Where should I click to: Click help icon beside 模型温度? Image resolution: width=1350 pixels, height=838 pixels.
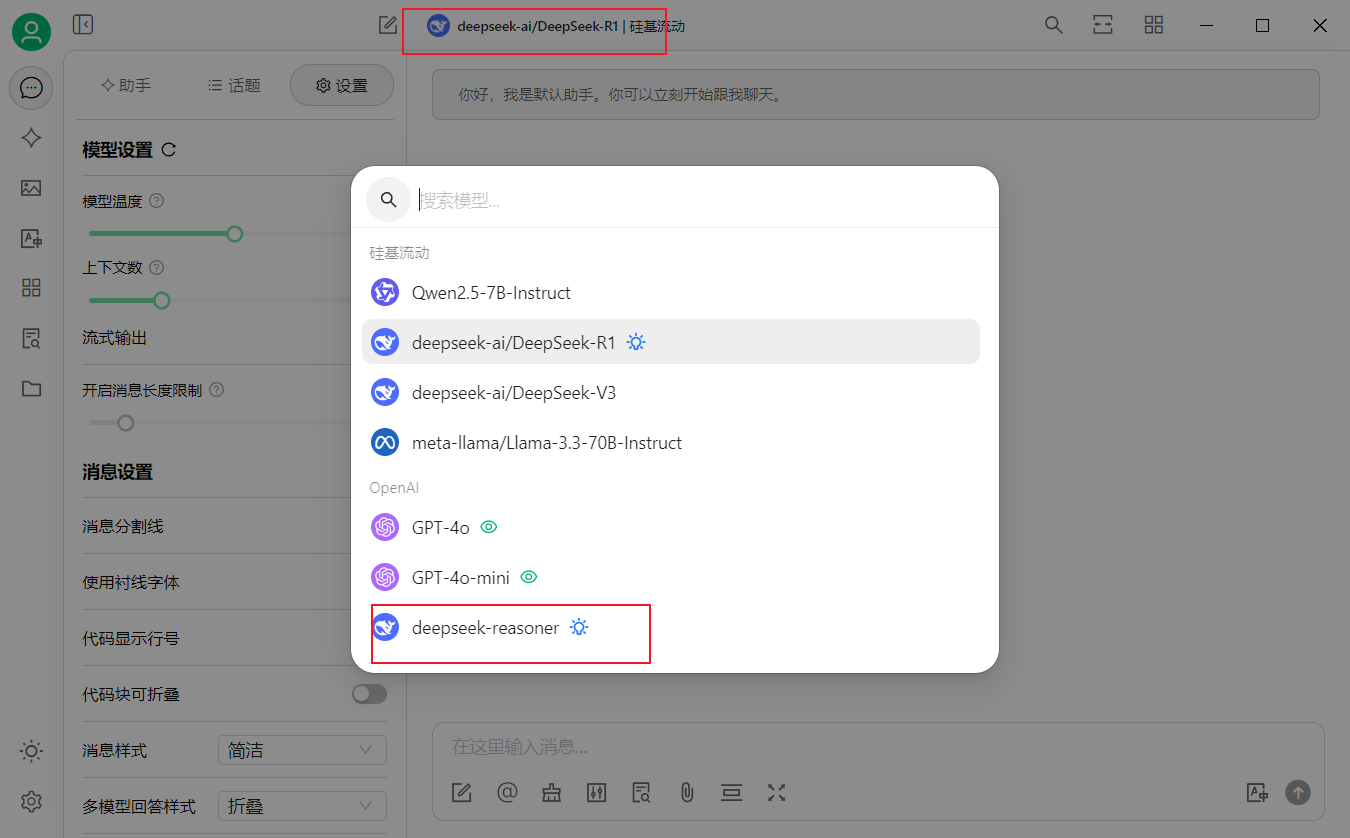(156, 201)
